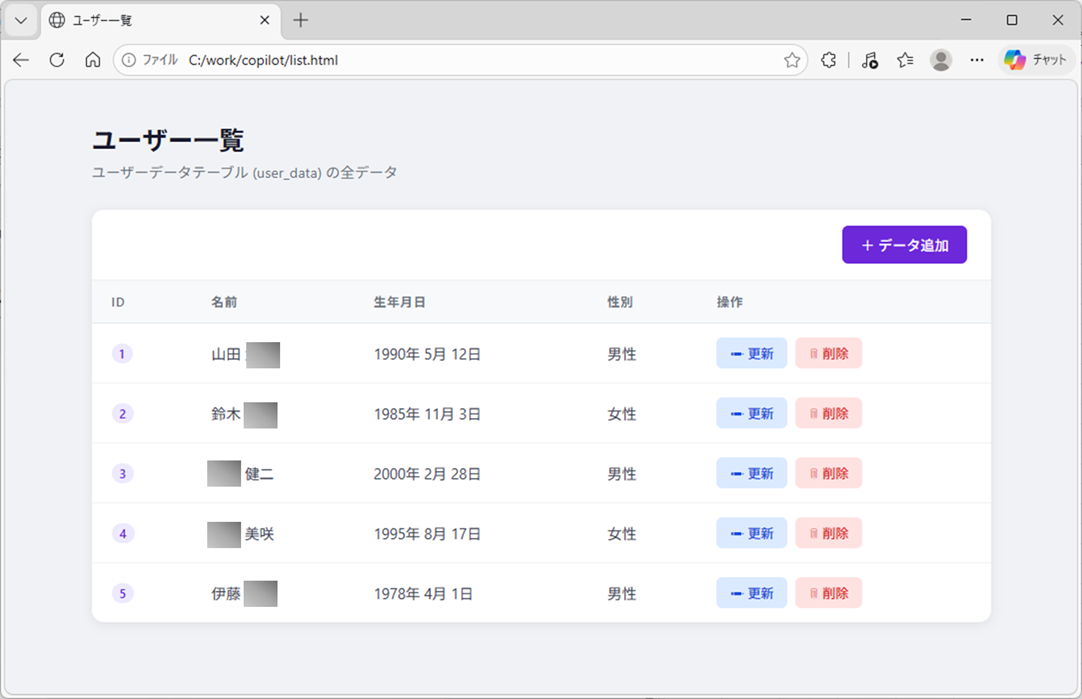Add page to favorites star icon
Viewport: 1082px width, 699px height.
tap(792, 60)
